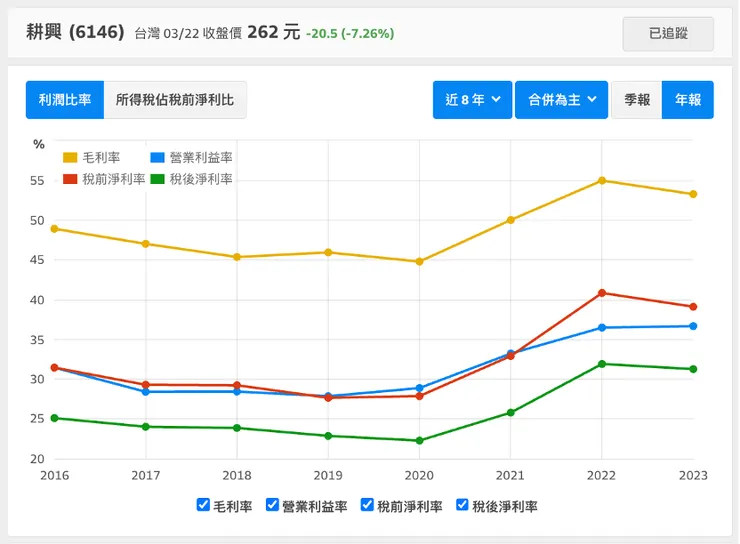Click the 已追蹤 follow button
The width and height of the screenshot is (740, 544).
pyautogui.click(x=668, y=34)
